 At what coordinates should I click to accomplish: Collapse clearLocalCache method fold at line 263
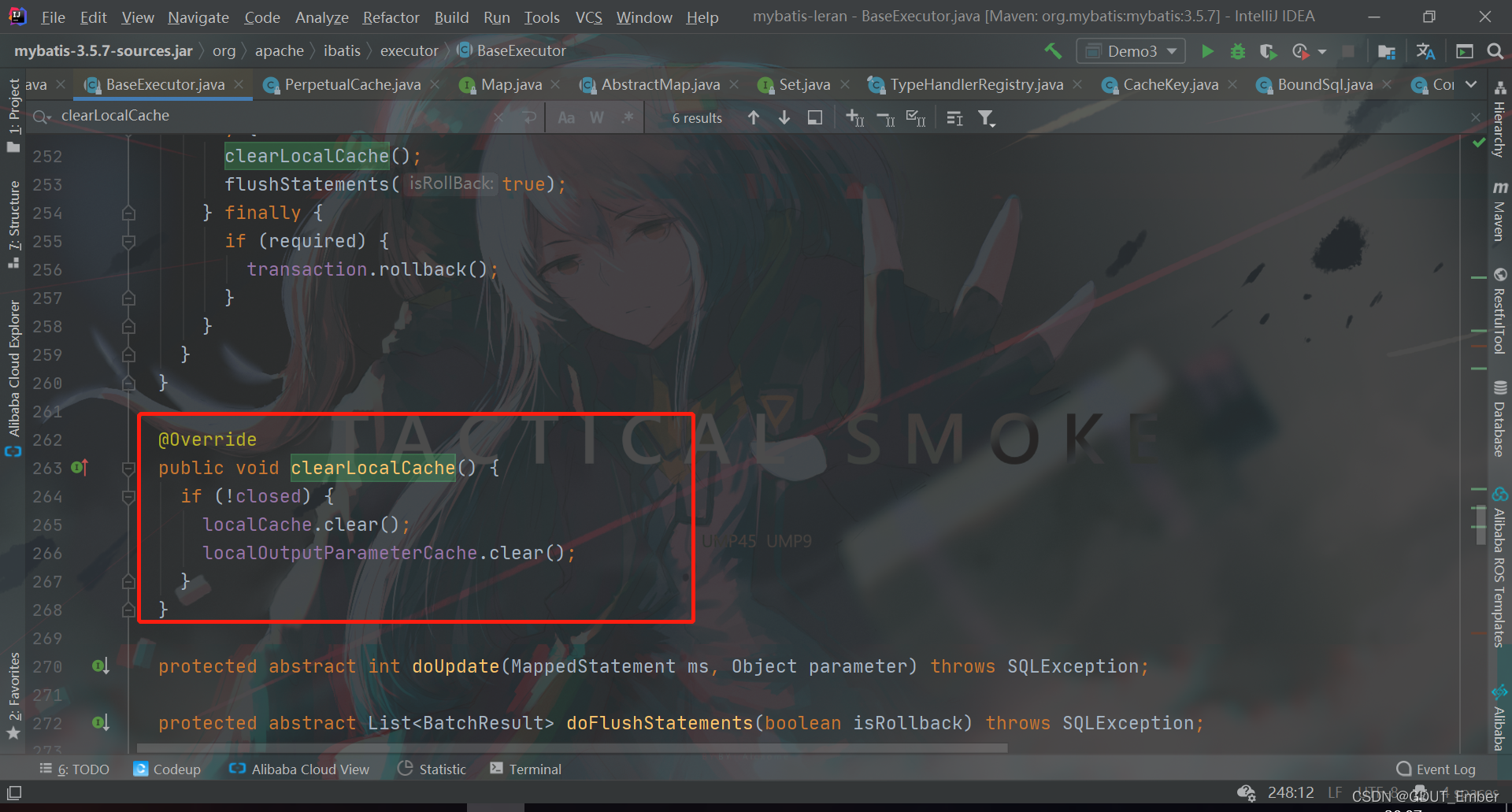[x=128, y=468]
